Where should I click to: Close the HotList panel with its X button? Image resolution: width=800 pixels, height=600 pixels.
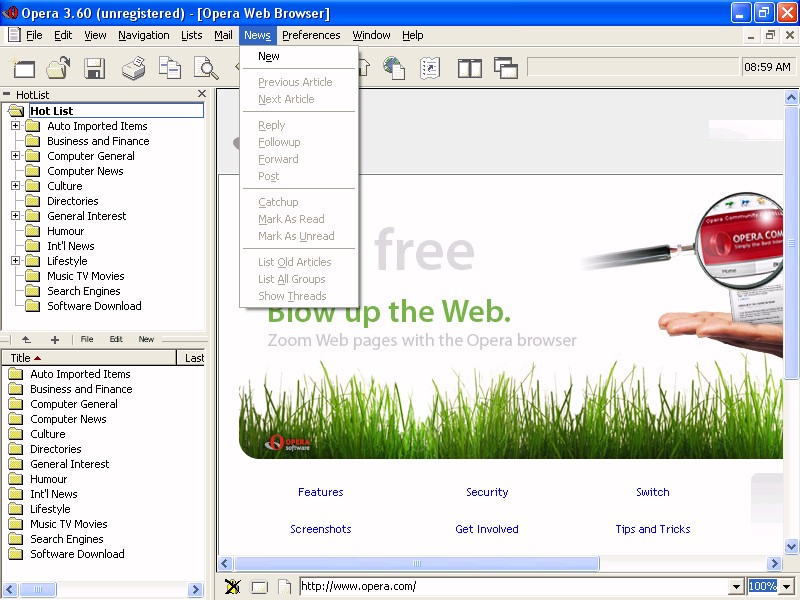202,94
